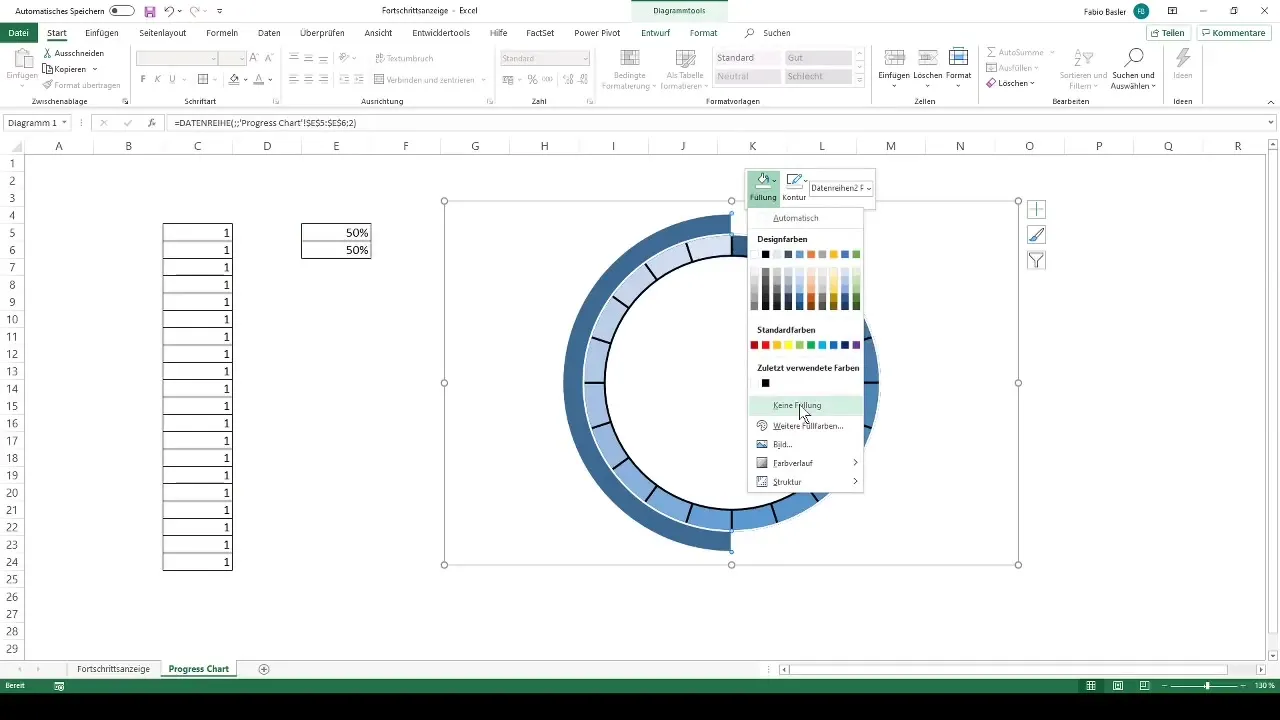Toggle italic formatting K
The width and height of the screenshot is (1280, 720).
158,79
